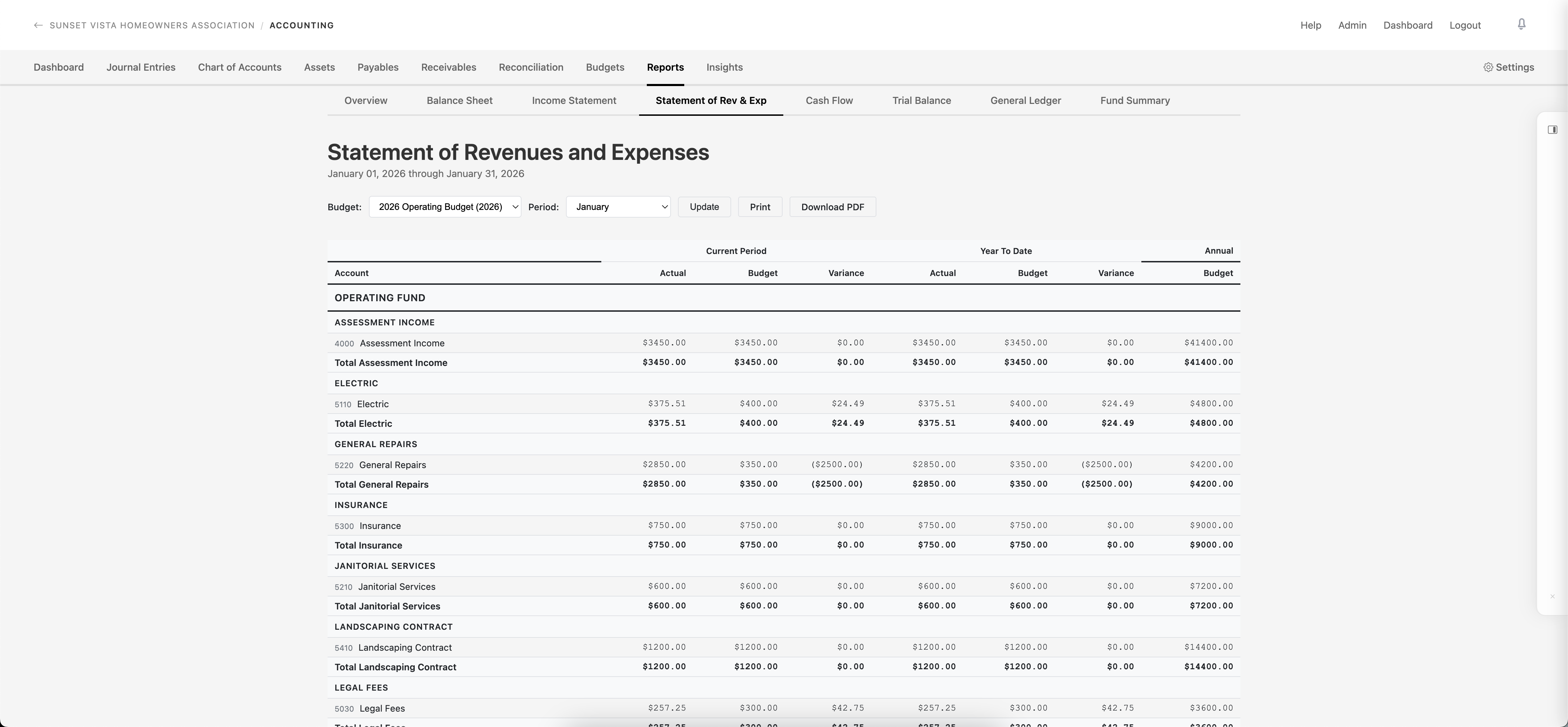1568x727 pixels.
Task: Select the 5110 Electric account row
Action: pos(372,403)
